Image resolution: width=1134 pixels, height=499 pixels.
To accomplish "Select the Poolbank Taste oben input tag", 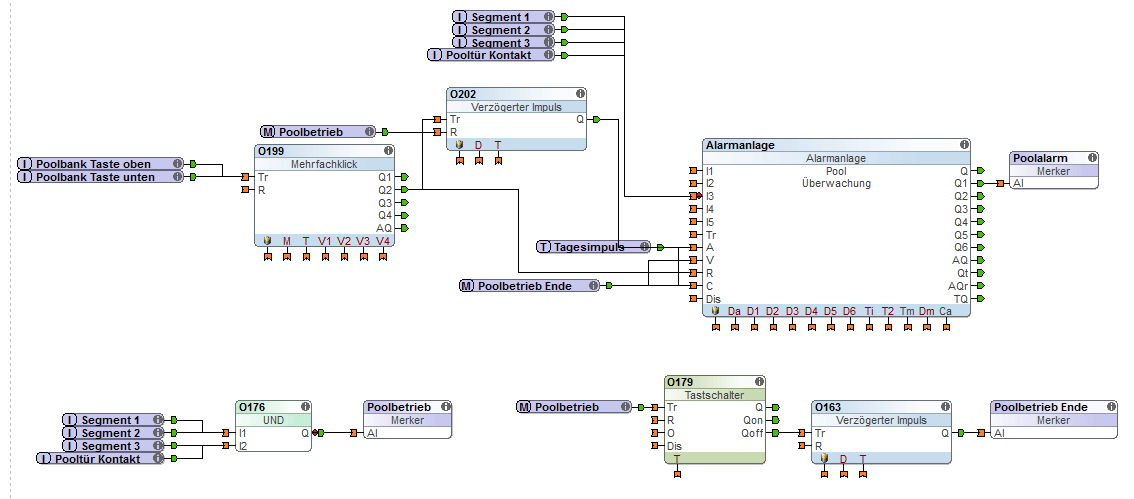I will (x=94, y=164).
